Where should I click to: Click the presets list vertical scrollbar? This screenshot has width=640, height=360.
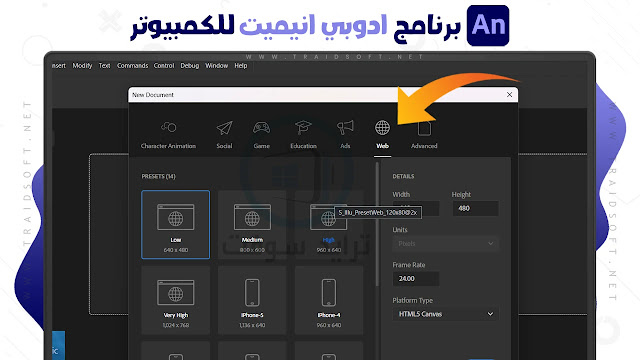point(377,224)
